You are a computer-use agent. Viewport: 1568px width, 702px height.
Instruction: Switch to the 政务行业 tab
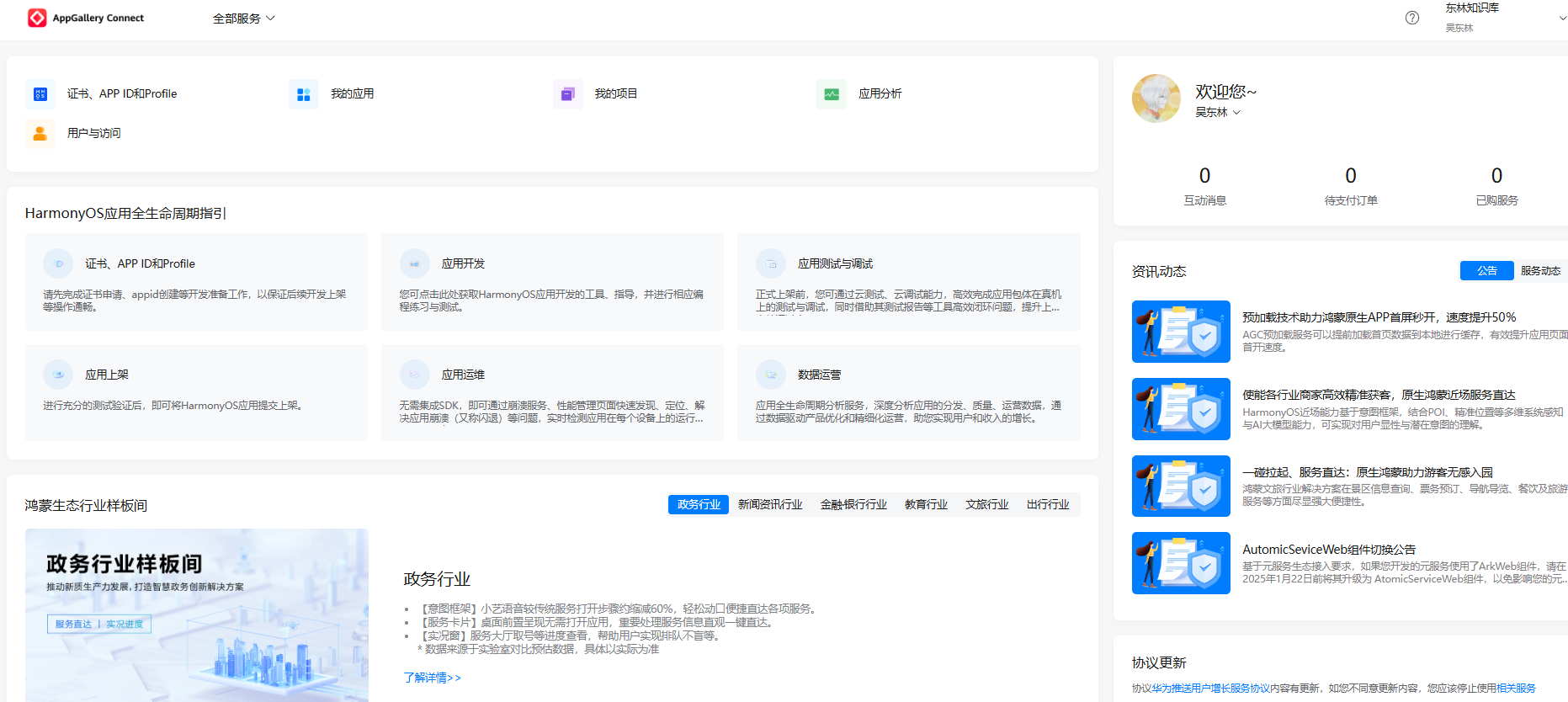point(699,504)
